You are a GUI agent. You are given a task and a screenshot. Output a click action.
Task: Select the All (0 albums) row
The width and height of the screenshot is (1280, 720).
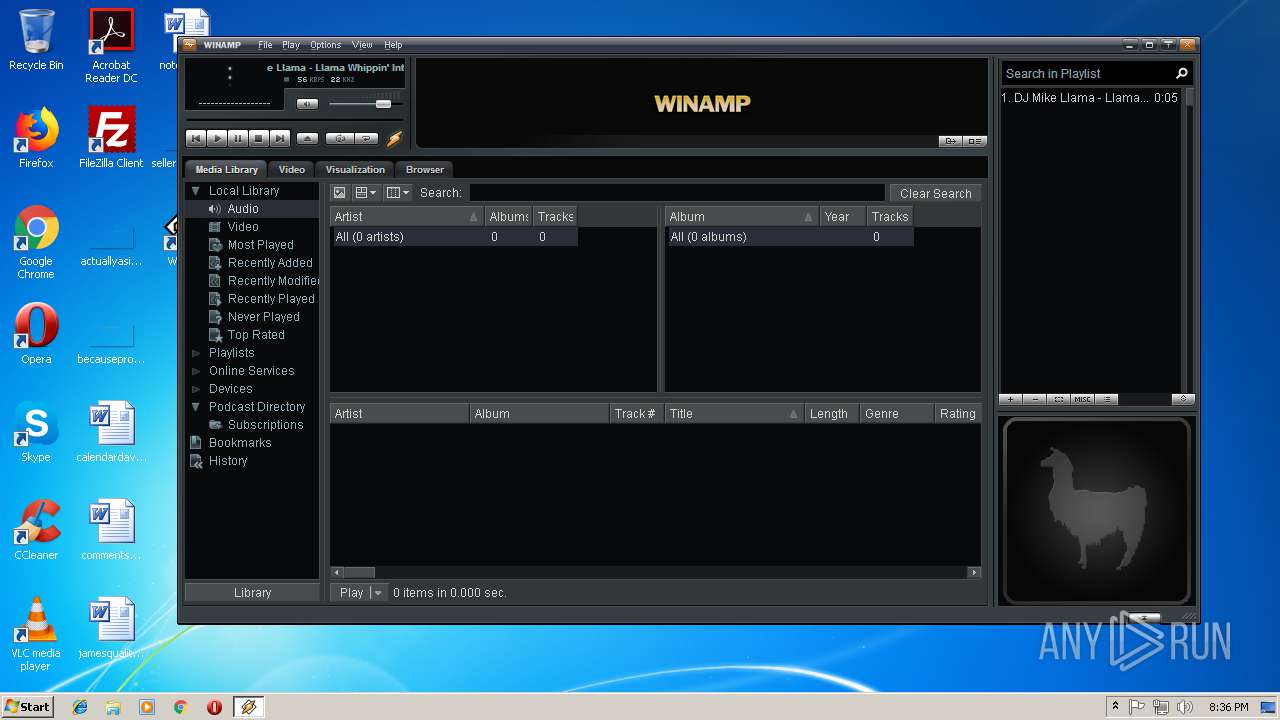tap(790, 237)
